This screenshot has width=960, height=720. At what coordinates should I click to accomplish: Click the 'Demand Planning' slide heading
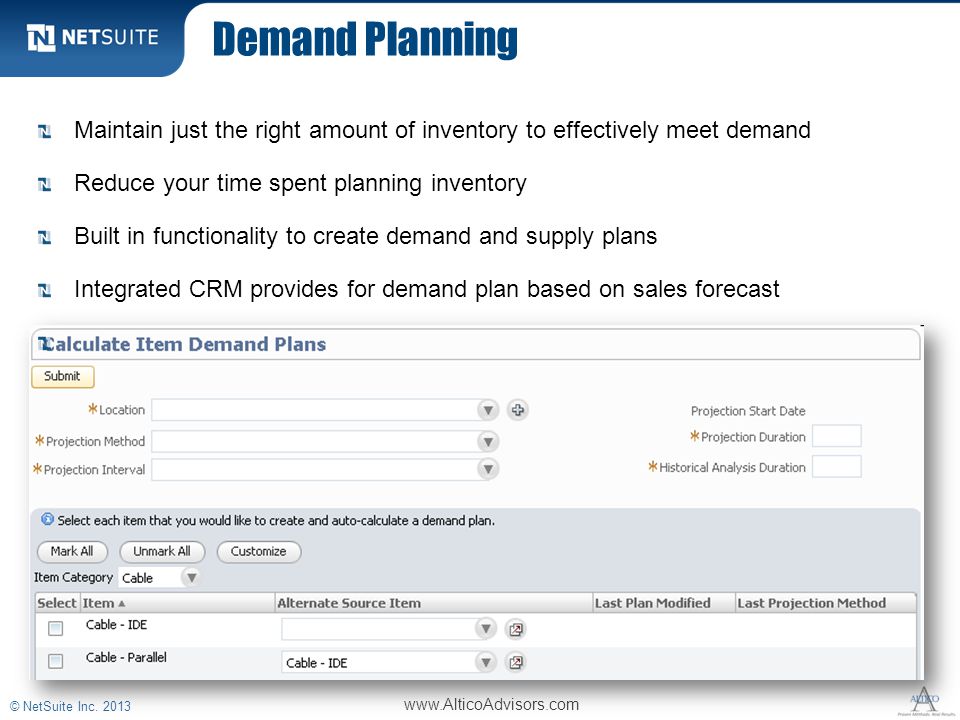pyautogui.click(x=366, y=39)
